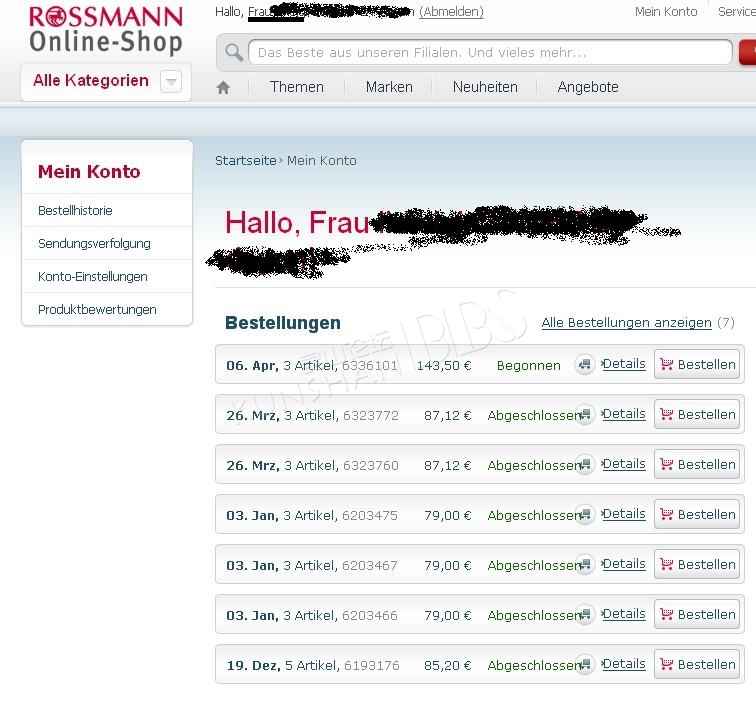Click shipment truck icon for order 6323772

click(x=584, y=415)
